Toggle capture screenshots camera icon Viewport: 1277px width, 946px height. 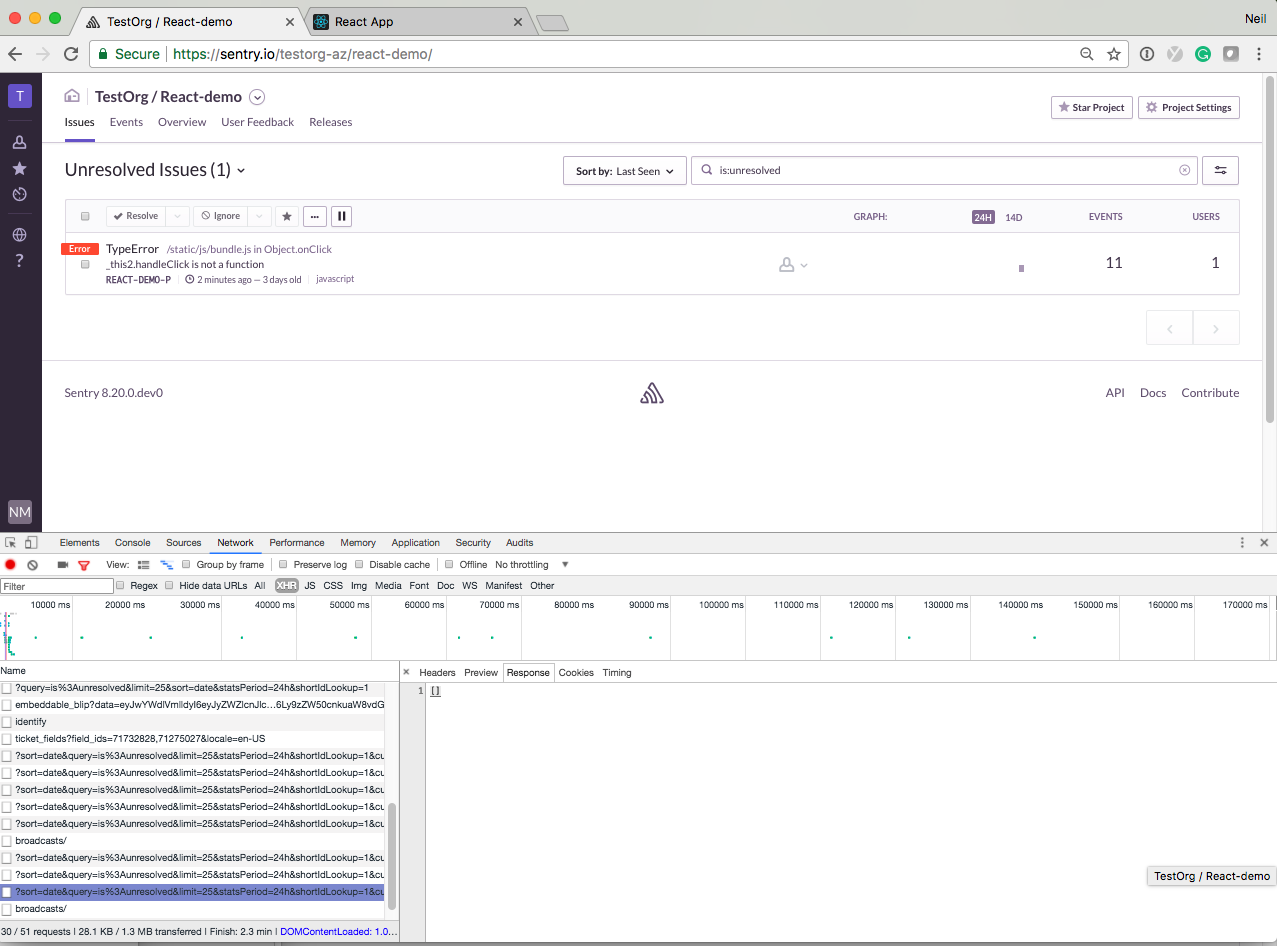point(63,565)
